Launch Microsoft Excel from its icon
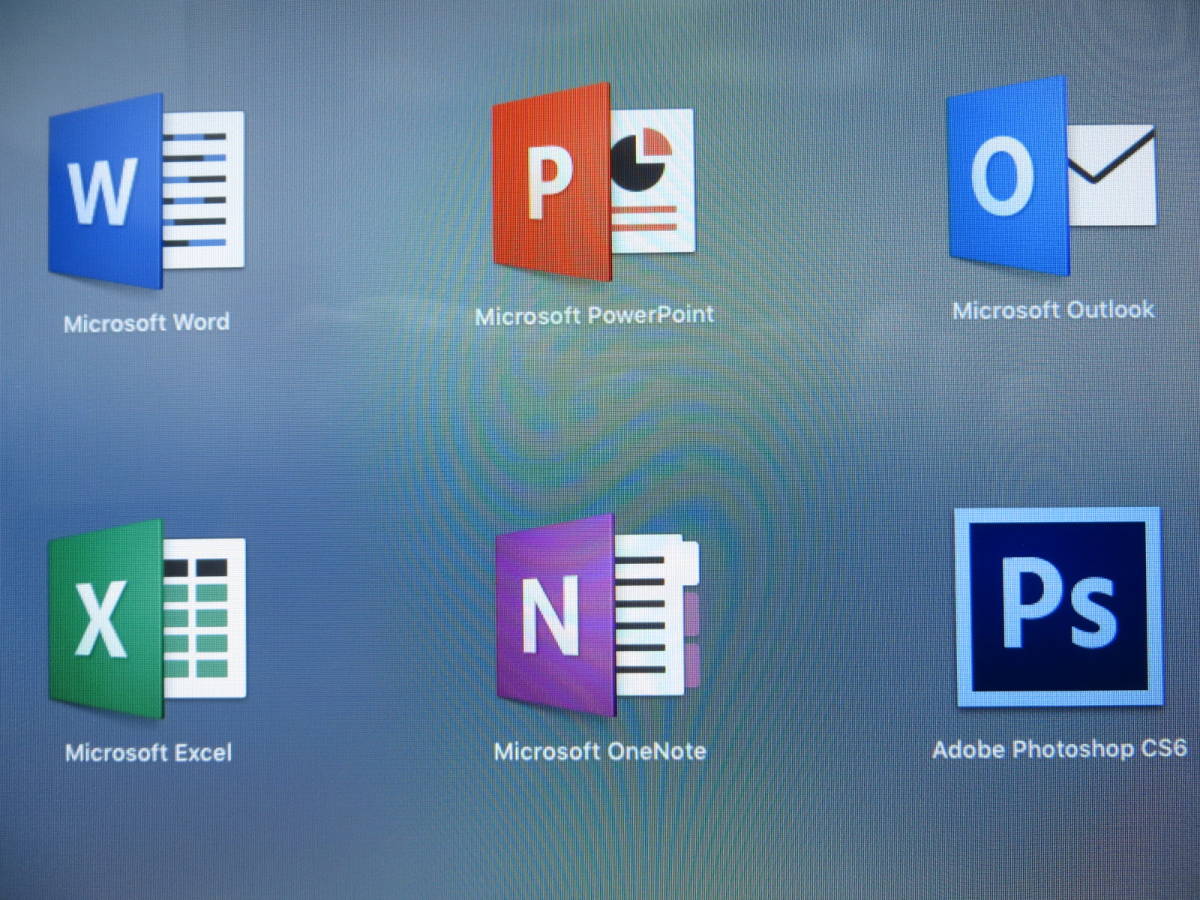 pyautogui.click(x=145, y=618)
